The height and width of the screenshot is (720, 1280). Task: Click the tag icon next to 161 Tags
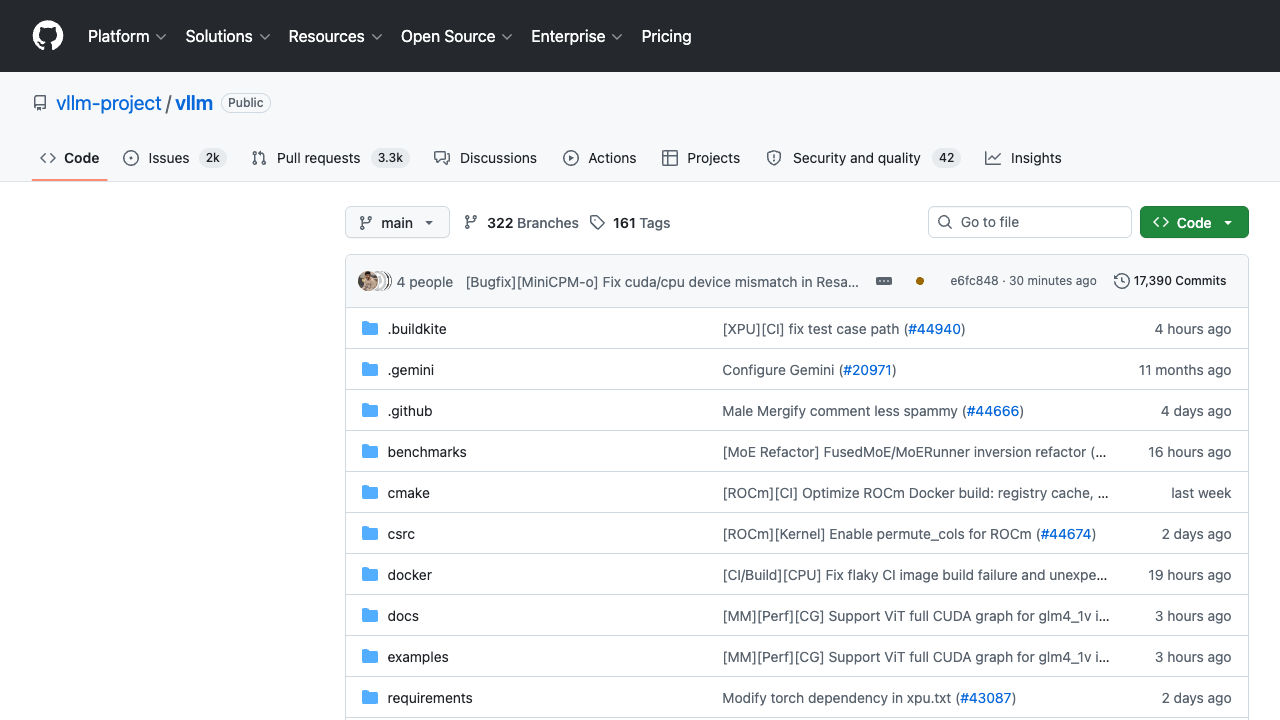click(597, 223)
